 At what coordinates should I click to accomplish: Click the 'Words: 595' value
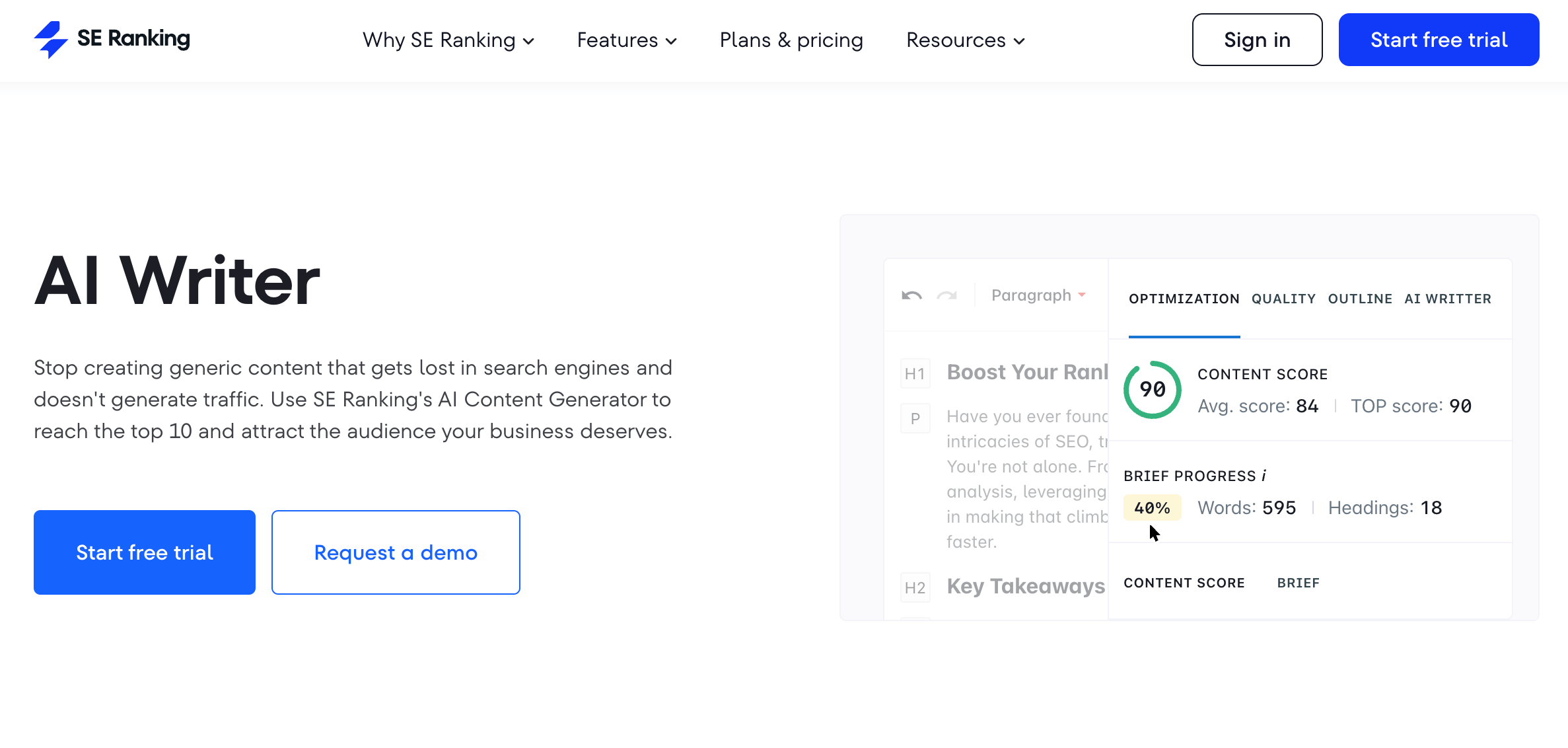1246,507
